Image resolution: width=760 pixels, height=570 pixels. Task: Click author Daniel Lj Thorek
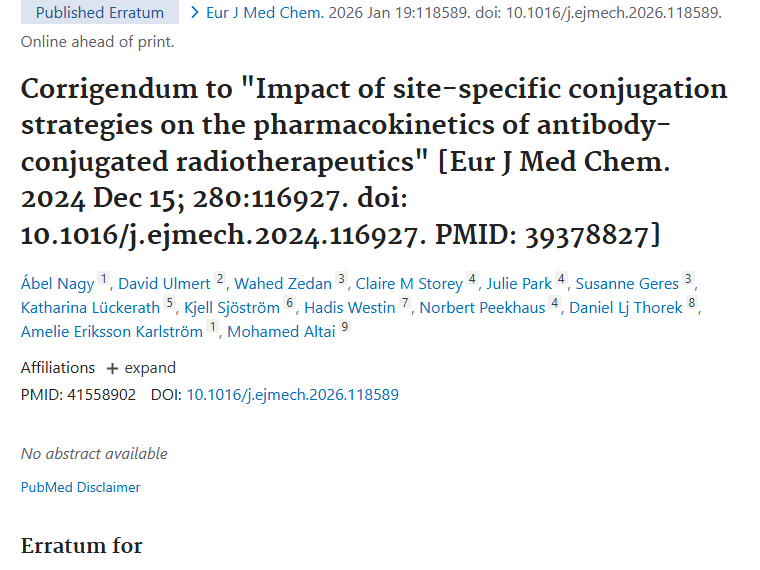625,307
